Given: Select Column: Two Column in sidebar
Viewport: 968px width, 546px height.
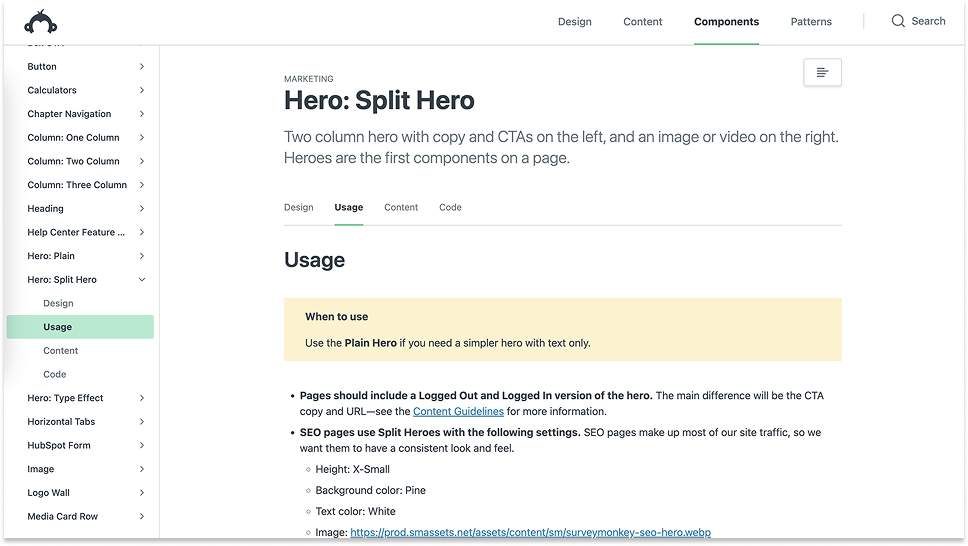Looking at the screenshot, I should point(73,161).
